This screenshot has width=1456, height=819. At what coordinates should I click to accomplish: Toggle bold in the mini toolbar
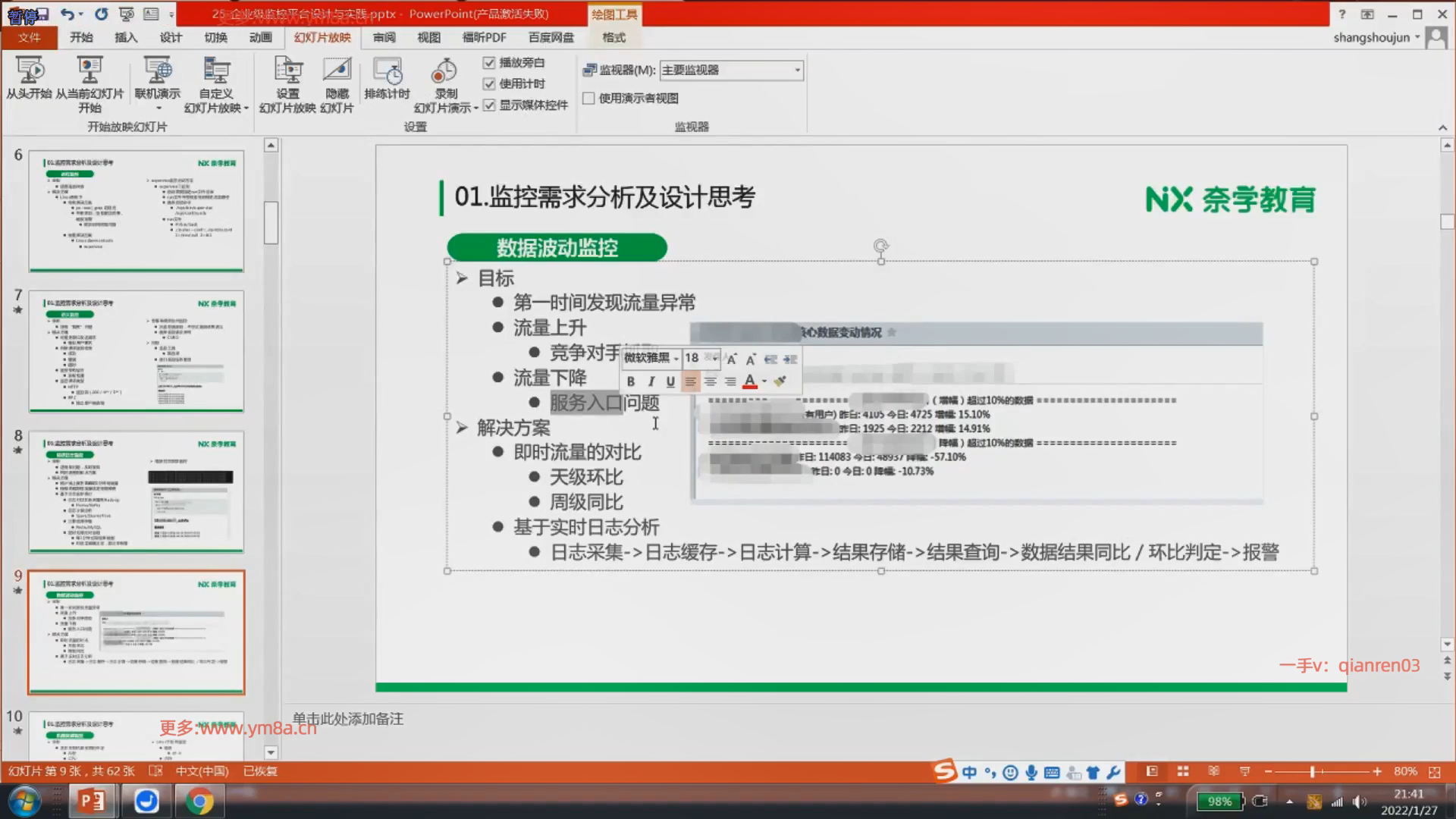click(631, 381)
